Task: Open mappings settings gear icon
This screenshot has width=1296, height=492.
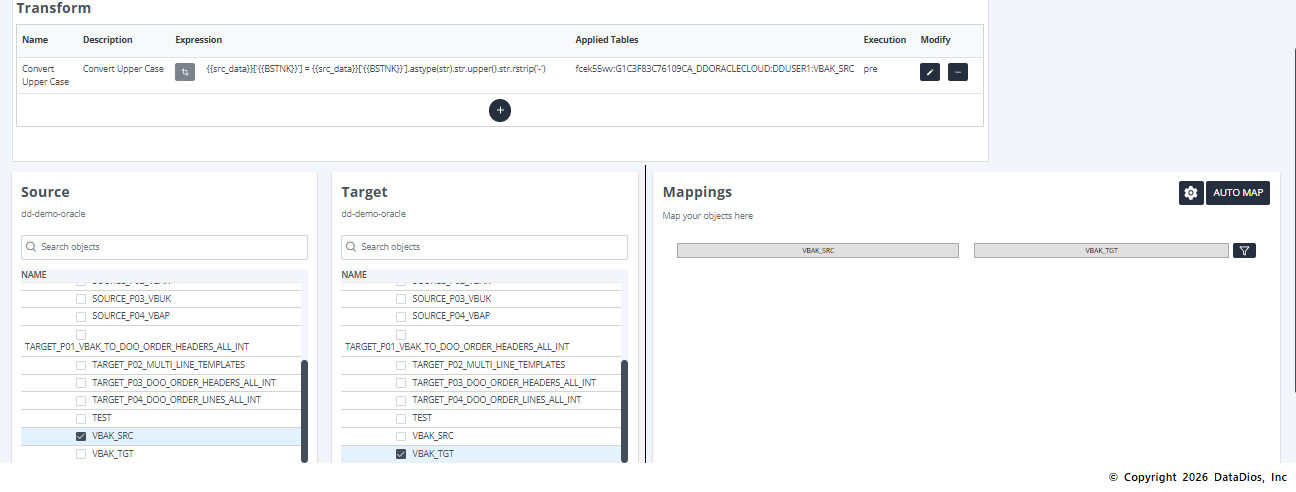Action: click(1190, 193)
